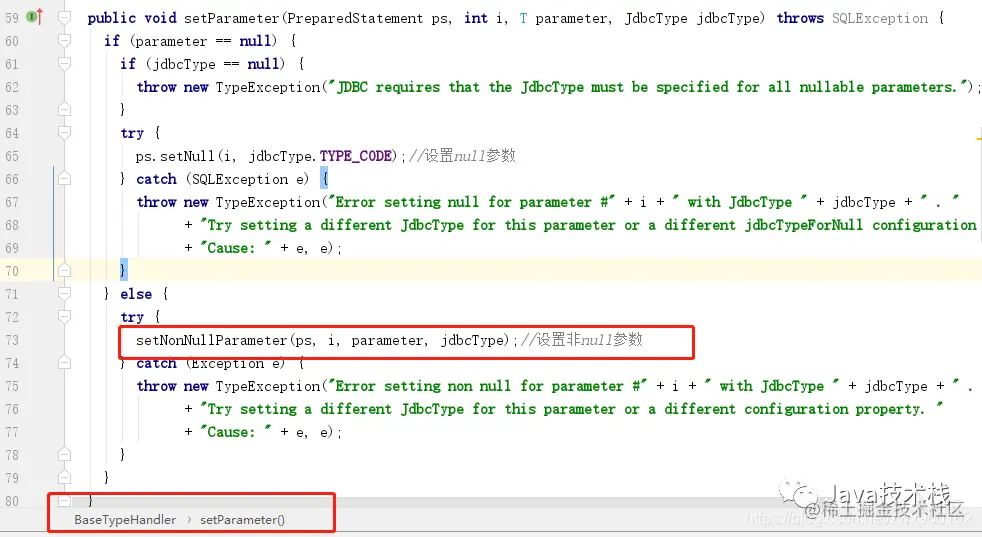The width and height of the screenshot is (982, 537).
Task: Click the 'Error setting null for parameter #' string
Action: (472, 202)
